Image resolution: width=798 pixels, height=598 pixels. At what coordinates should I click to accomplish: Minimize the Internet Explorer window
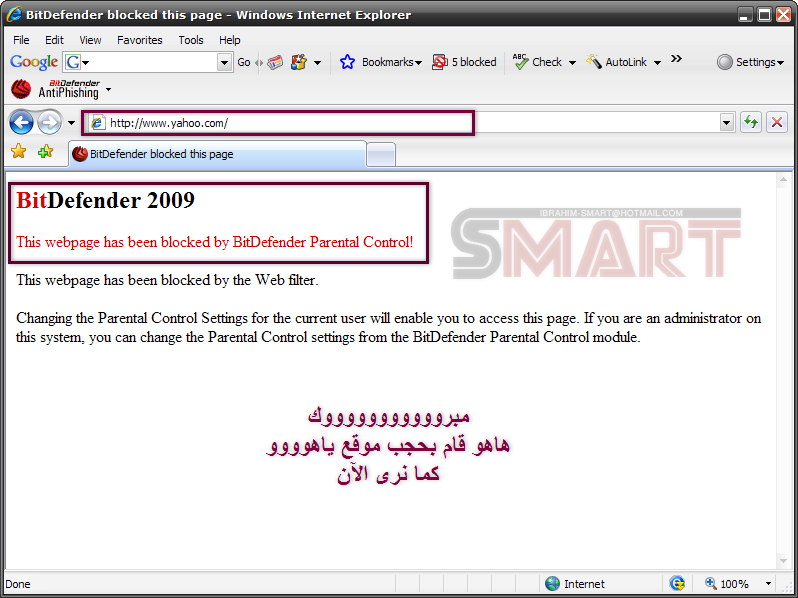(x=745, y=15)
